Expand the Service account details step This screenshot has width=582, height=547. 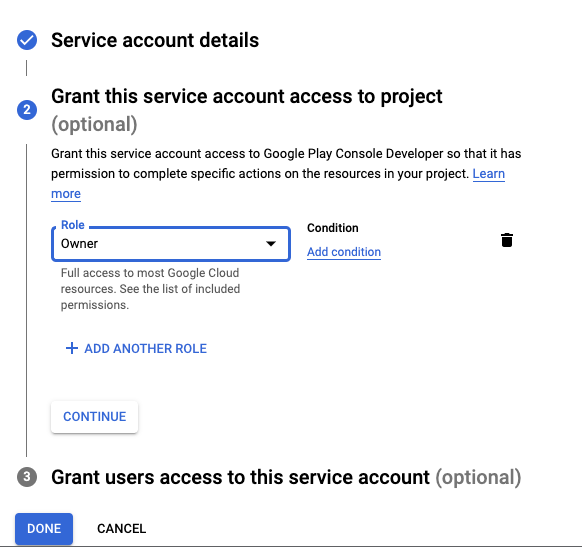click(x=155, y=40)
